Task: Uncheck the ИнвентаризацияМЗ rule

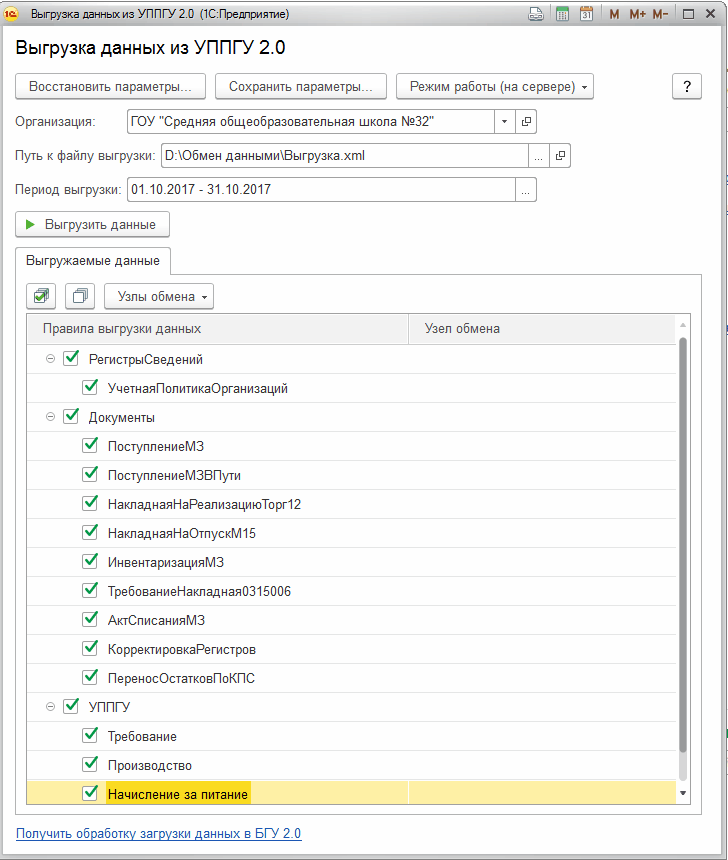Action: 90,562
